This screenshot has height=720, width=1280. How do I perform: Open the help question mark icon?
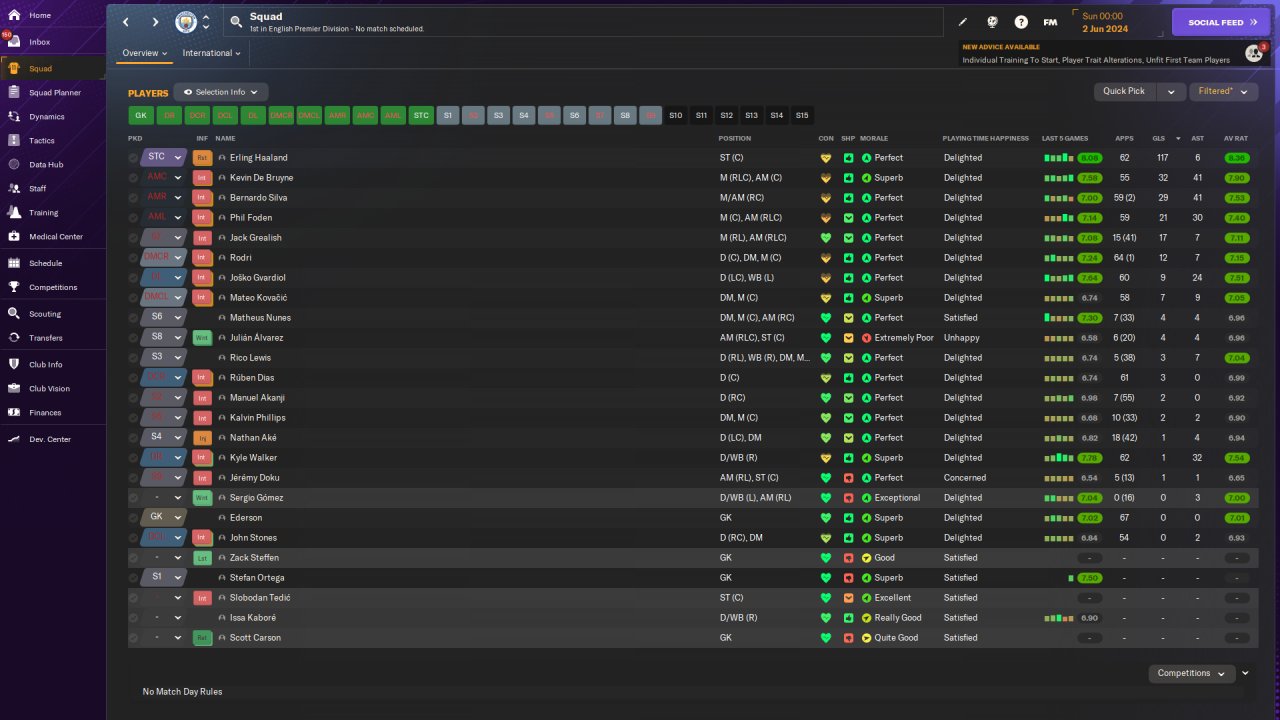[1021, 22]
